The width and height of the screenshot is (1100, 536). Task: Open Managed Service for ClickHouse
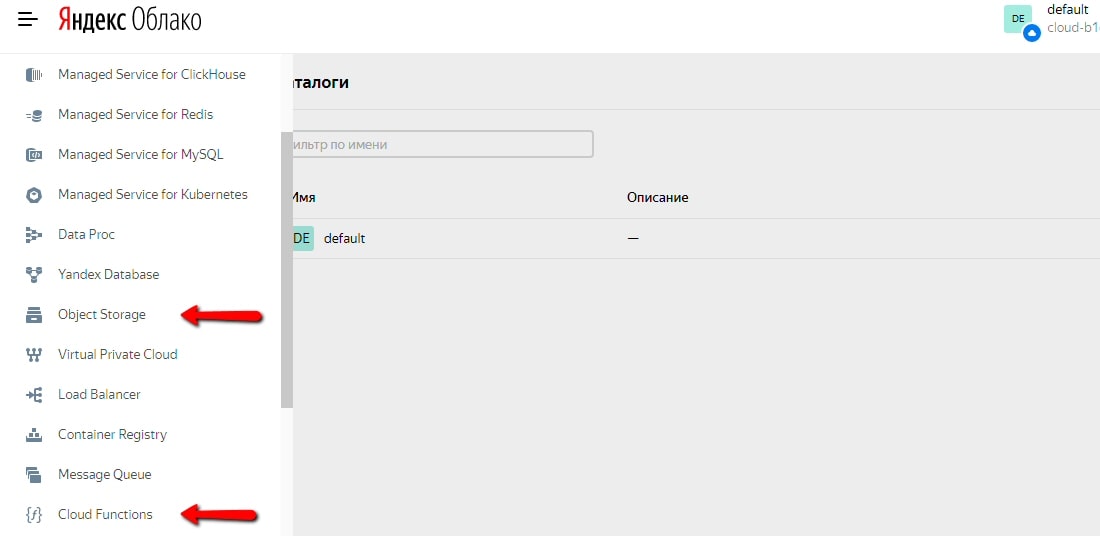(152, 74)
